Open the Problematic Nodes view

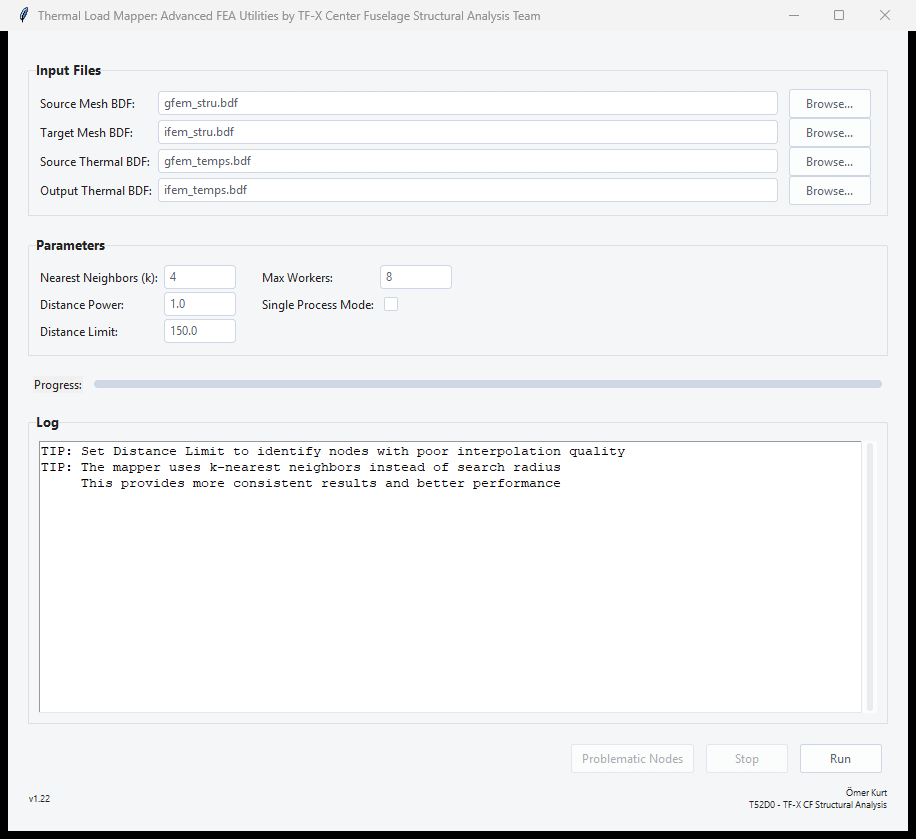click(632, 758)
